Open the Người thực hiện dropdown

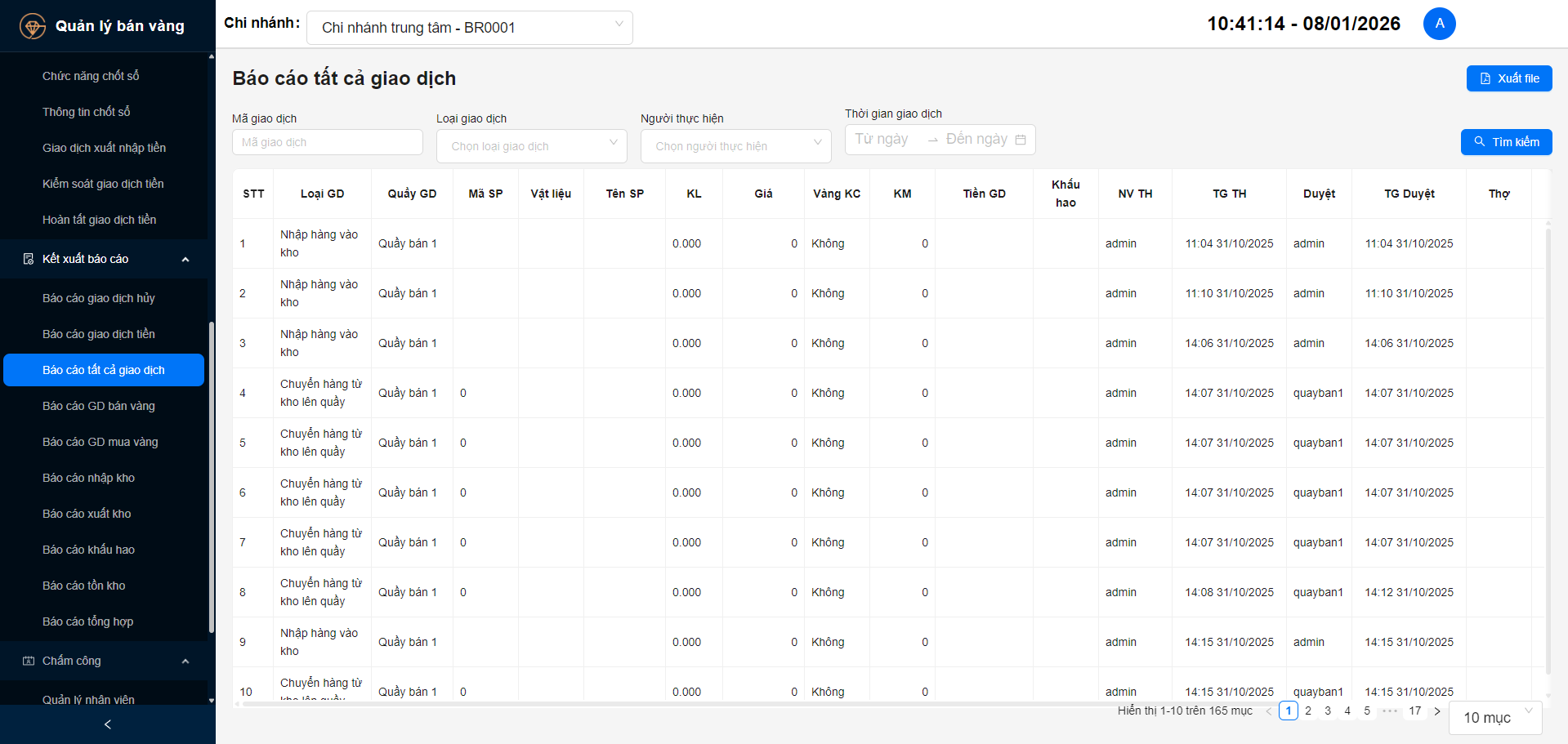(736, 146)
